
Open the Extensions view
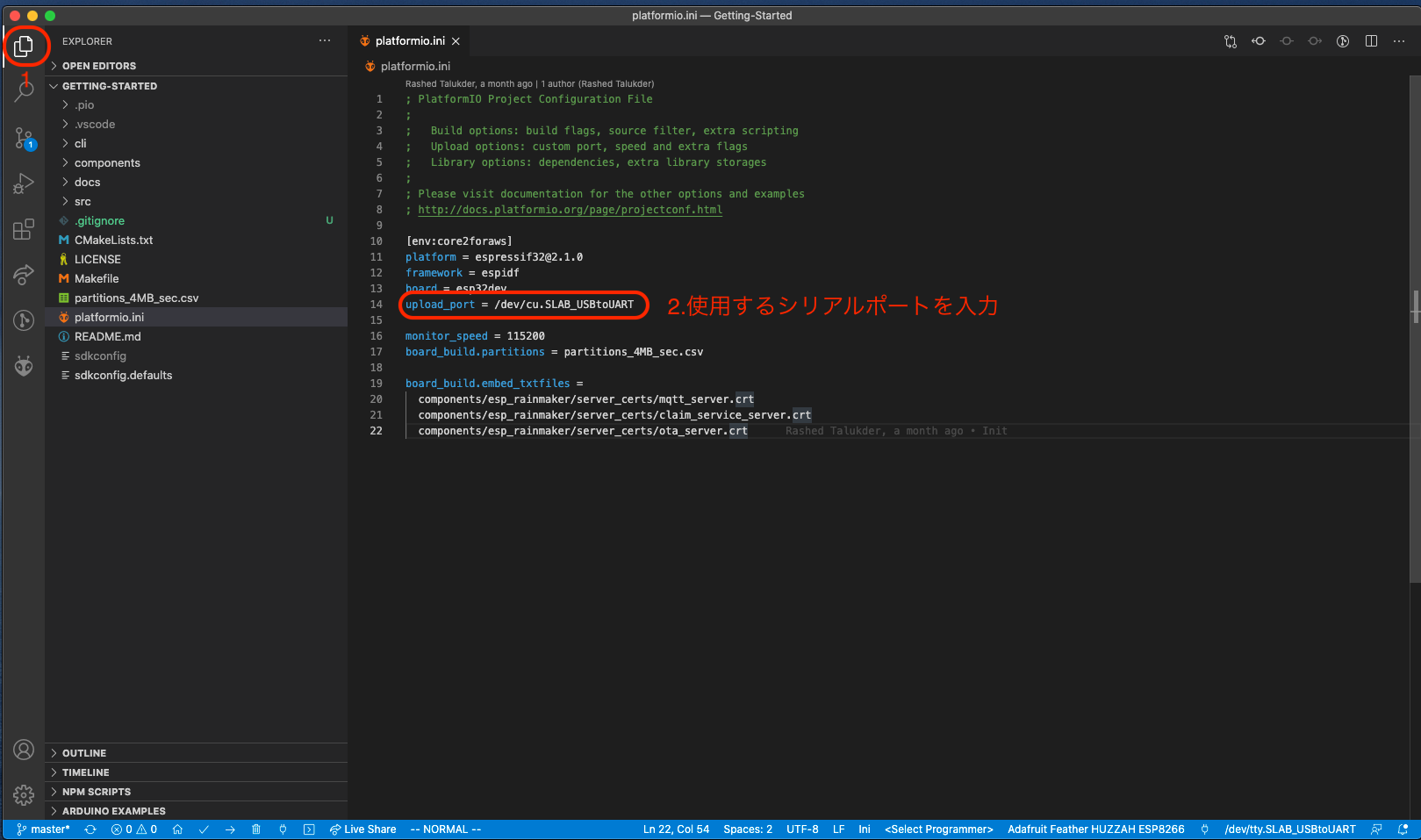click(24, 230)
